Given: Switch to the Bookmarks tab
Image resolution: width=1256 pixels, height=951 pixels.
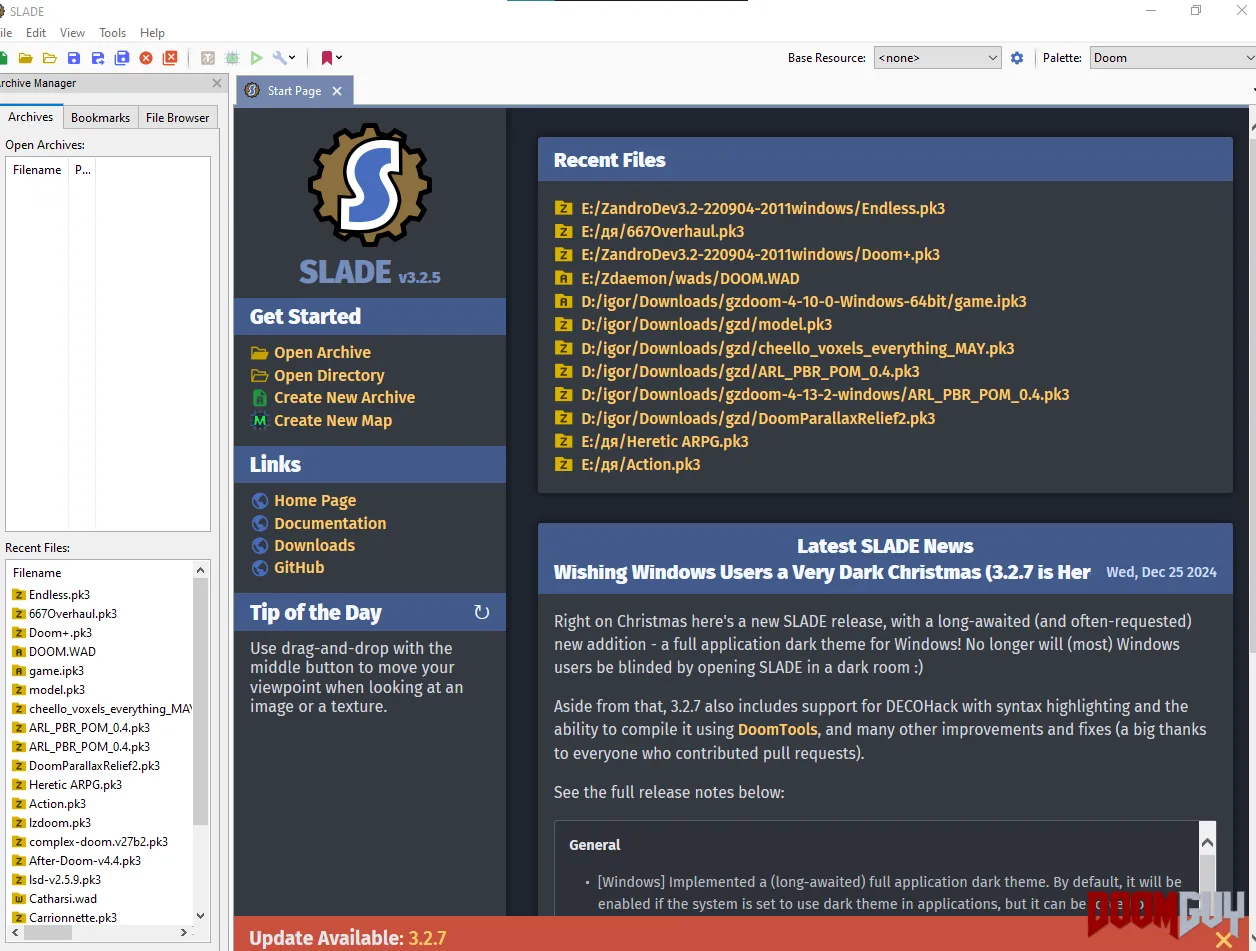Looking at the screenshot, I should coord(100,118).
